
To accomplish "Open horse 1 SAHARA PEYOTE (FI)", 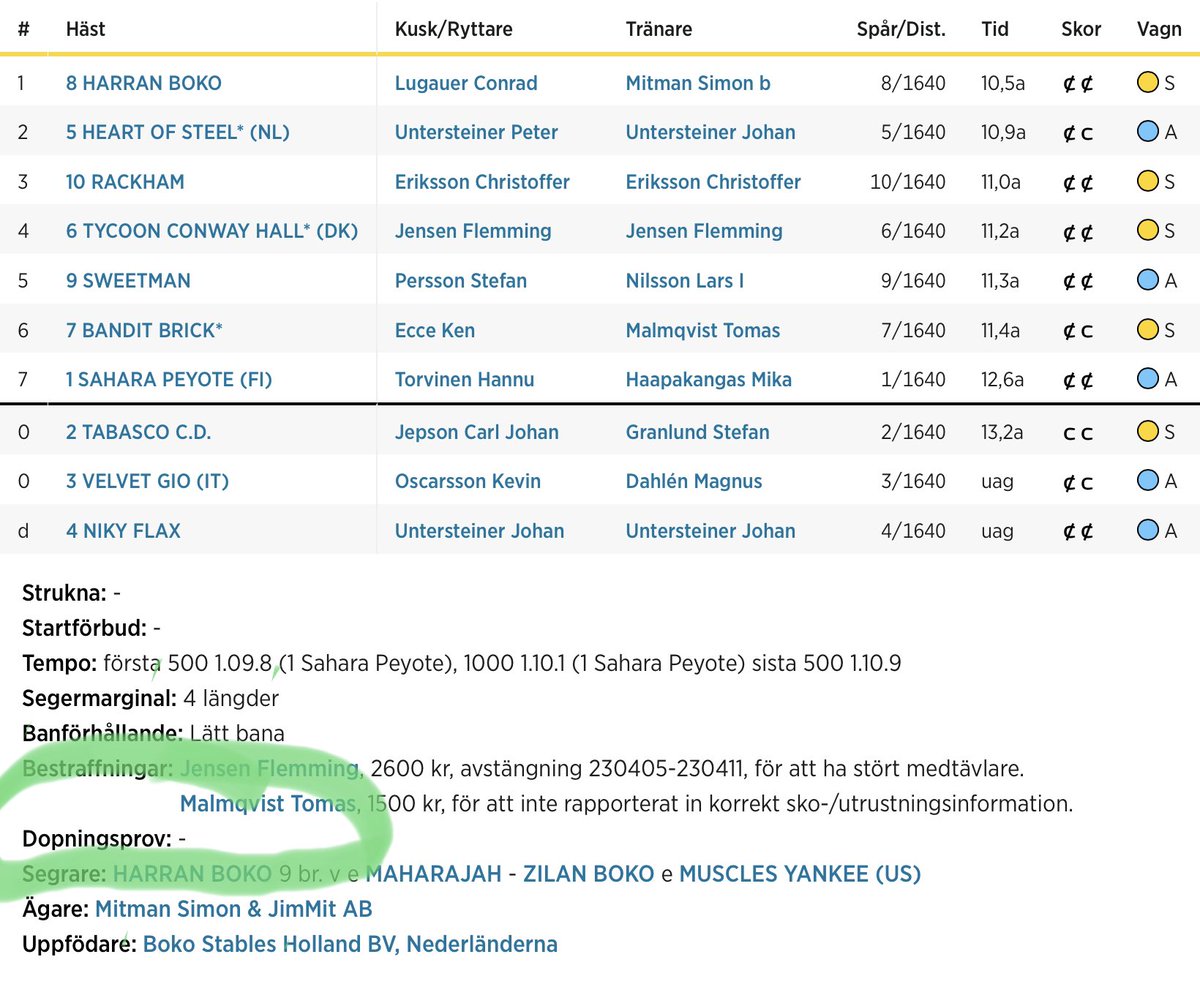I will tap(169, 380).
